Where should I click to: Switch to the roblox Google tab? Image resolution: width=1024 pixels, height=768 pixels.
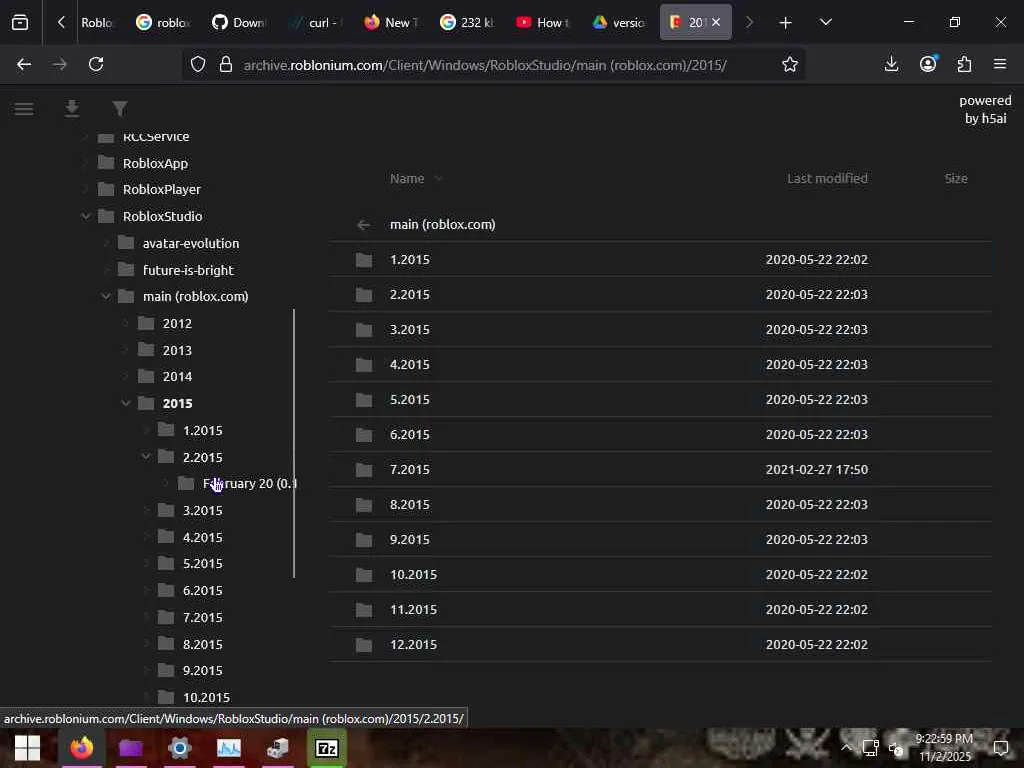click(x=163, y=23)
